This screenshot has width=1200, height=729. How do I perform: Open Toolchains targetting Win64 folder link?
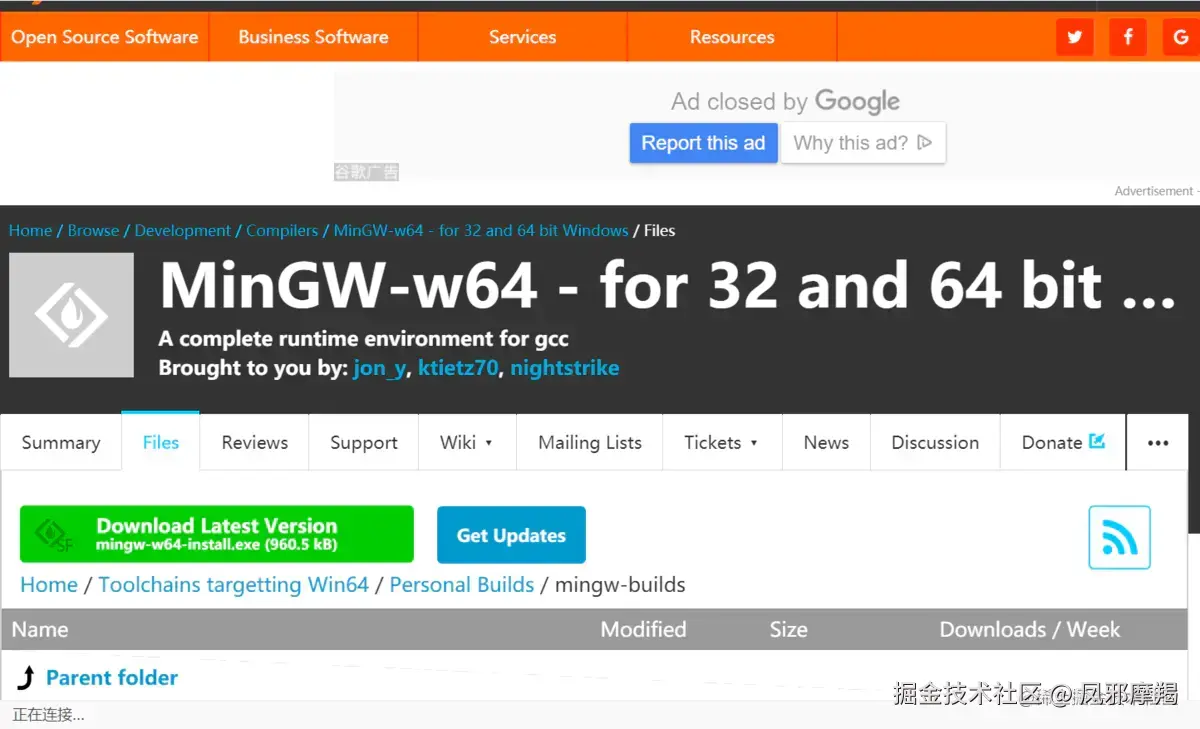click(234, 585)
